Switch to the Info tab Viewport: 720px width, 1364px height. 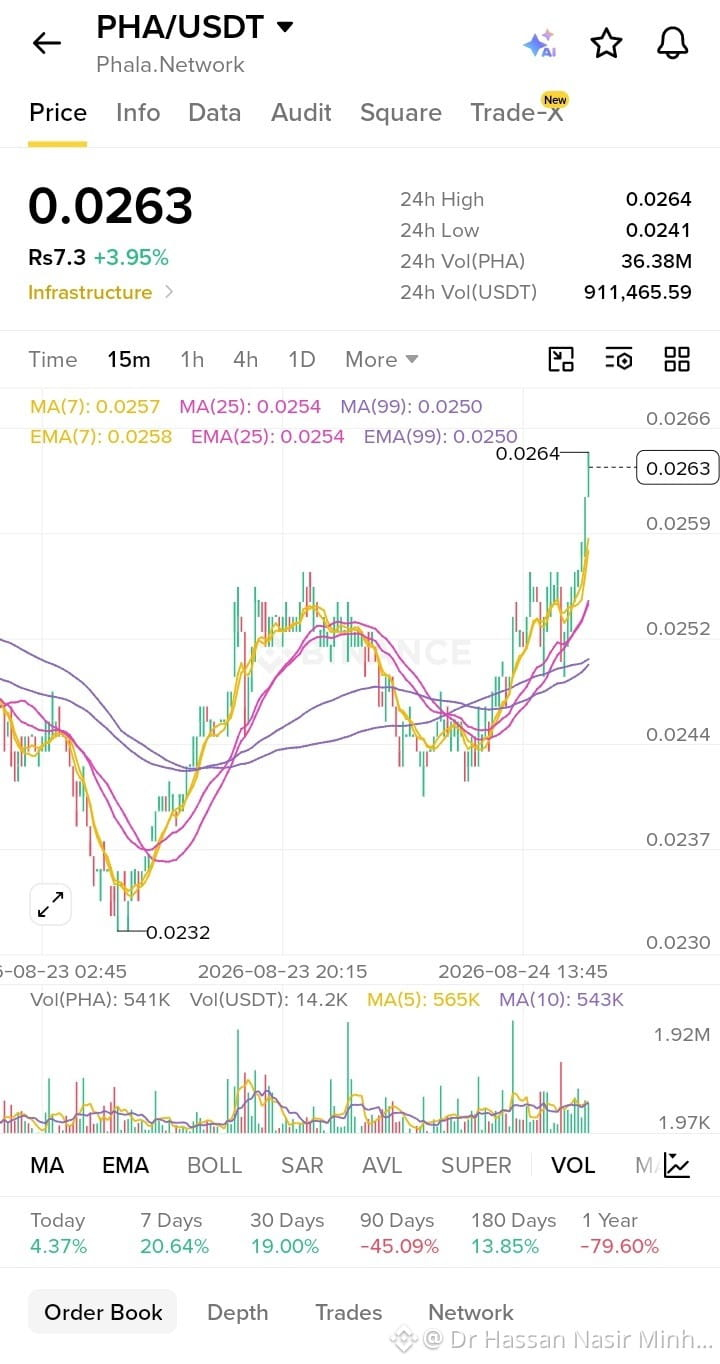click(x=138, y=112)
